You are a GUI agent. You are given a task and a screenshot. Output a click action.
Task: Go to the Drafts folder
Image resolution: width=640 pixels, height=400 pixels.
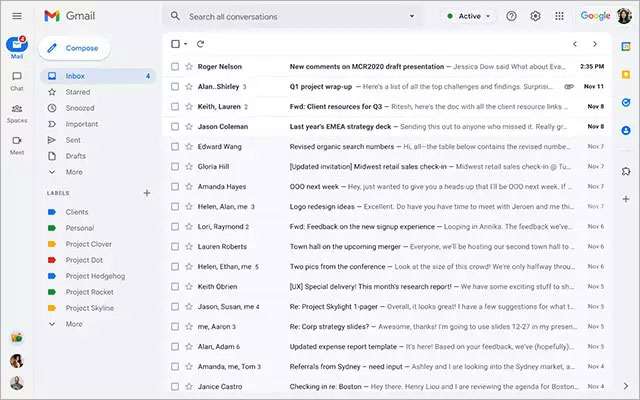pyautogui.click(x=76, y=156)
